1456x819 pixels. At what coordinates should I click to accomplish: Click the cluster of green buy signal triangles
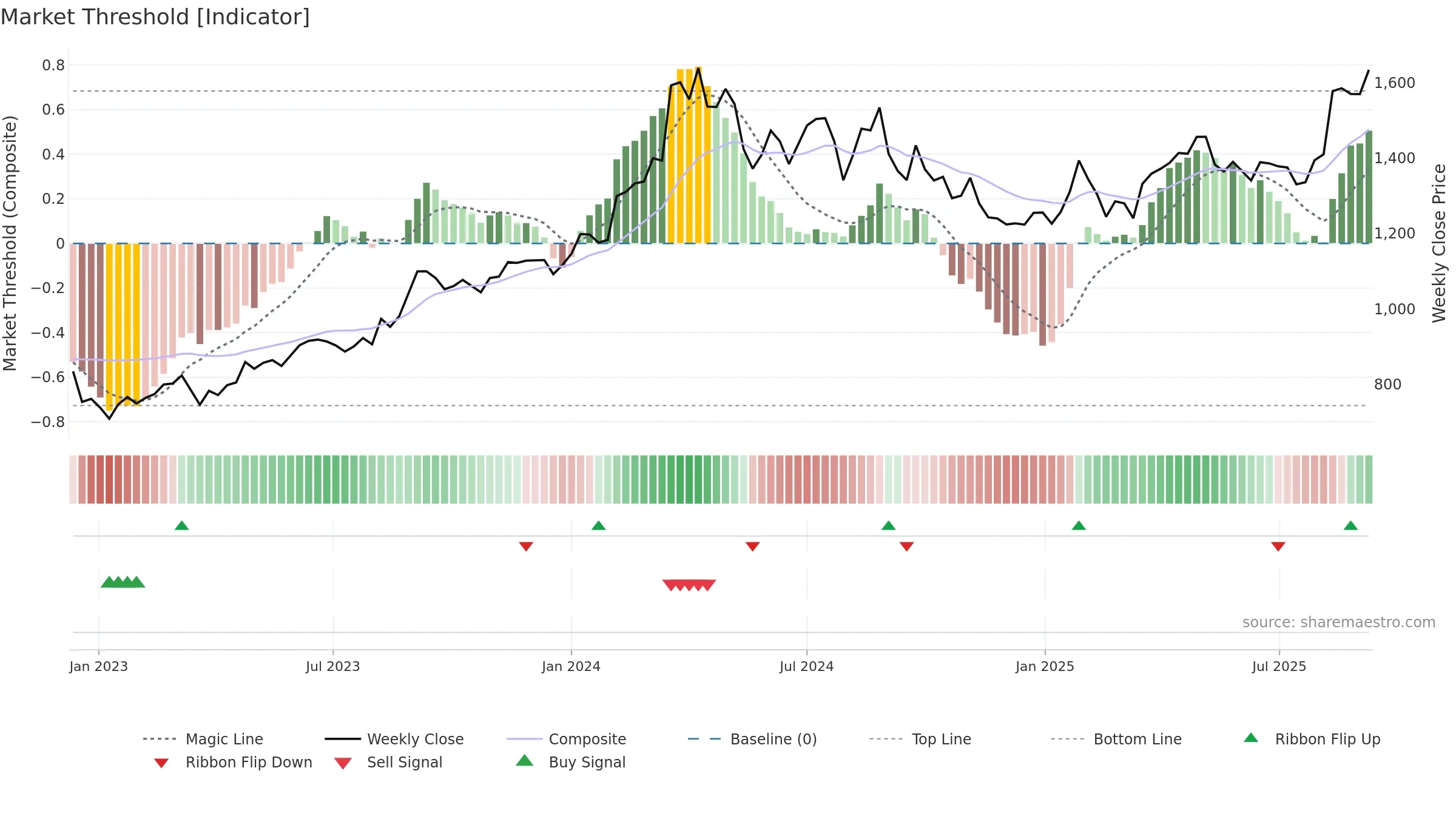[123, 582]
